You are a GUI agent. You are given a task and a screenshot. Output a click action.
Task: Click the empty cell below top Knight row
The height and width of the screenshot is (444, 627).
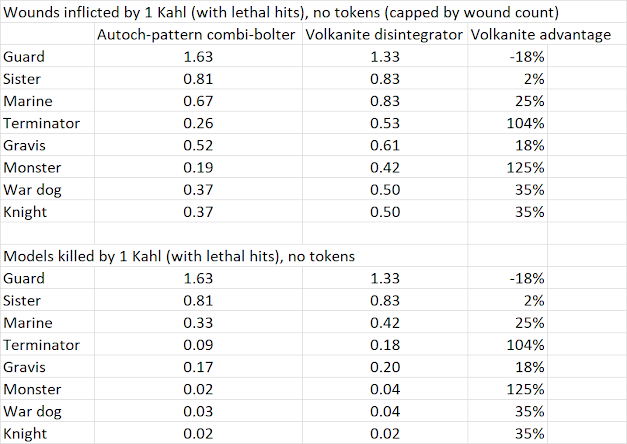(47, 234)
